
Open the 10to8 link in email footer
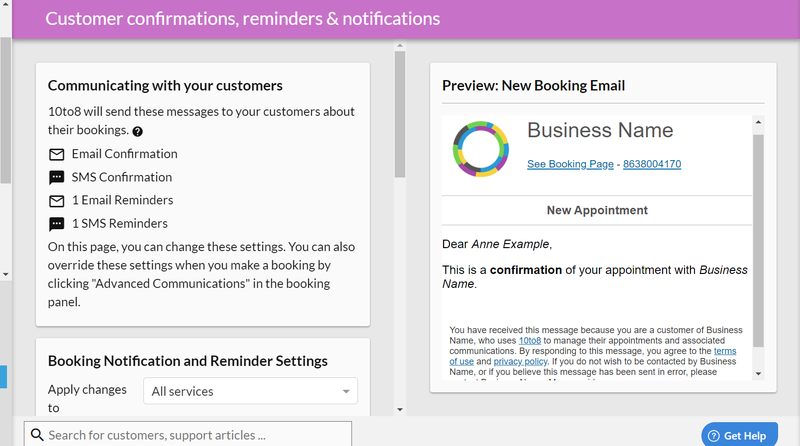[x=530, y=340]
